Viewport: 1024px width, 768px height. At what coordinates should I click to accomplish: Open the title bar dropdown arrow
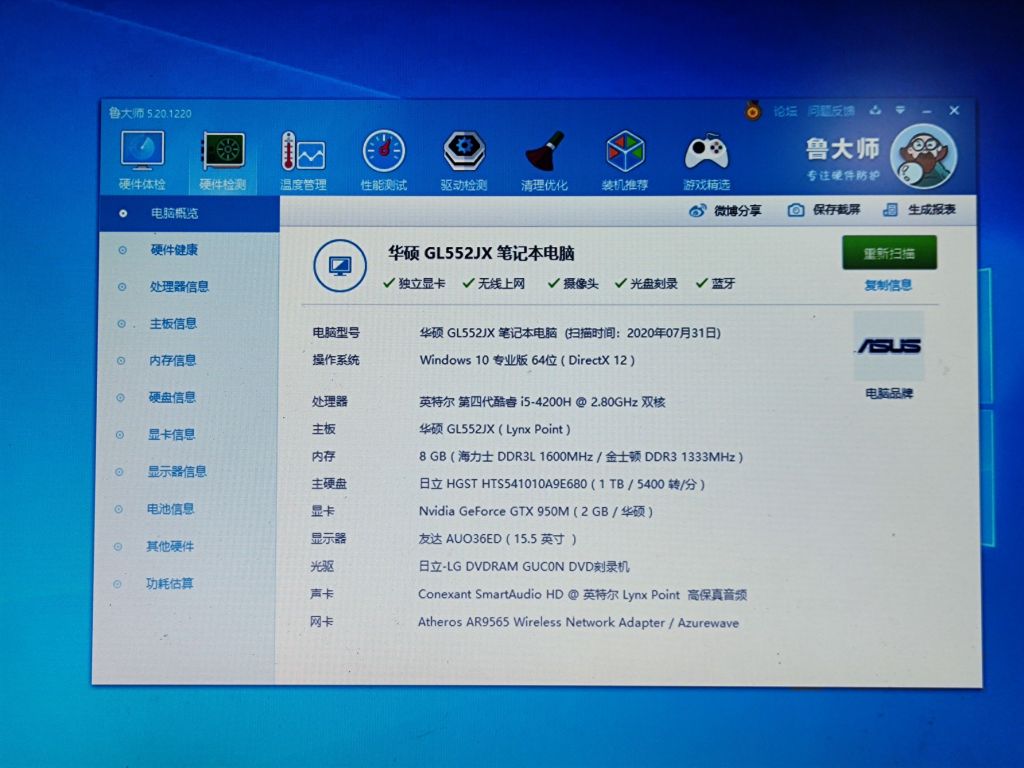point(902,110)
